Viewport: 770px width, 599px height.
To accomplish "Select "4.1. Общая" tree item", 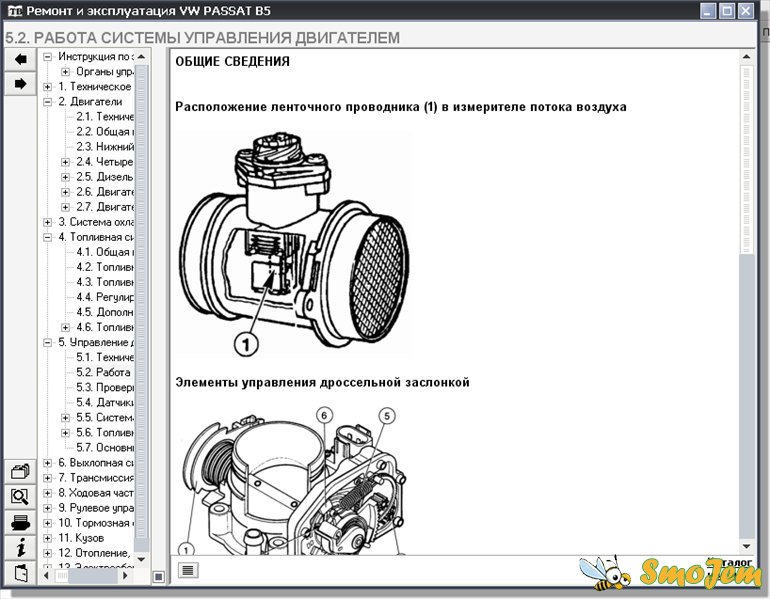I will click(x=105, y=252).
